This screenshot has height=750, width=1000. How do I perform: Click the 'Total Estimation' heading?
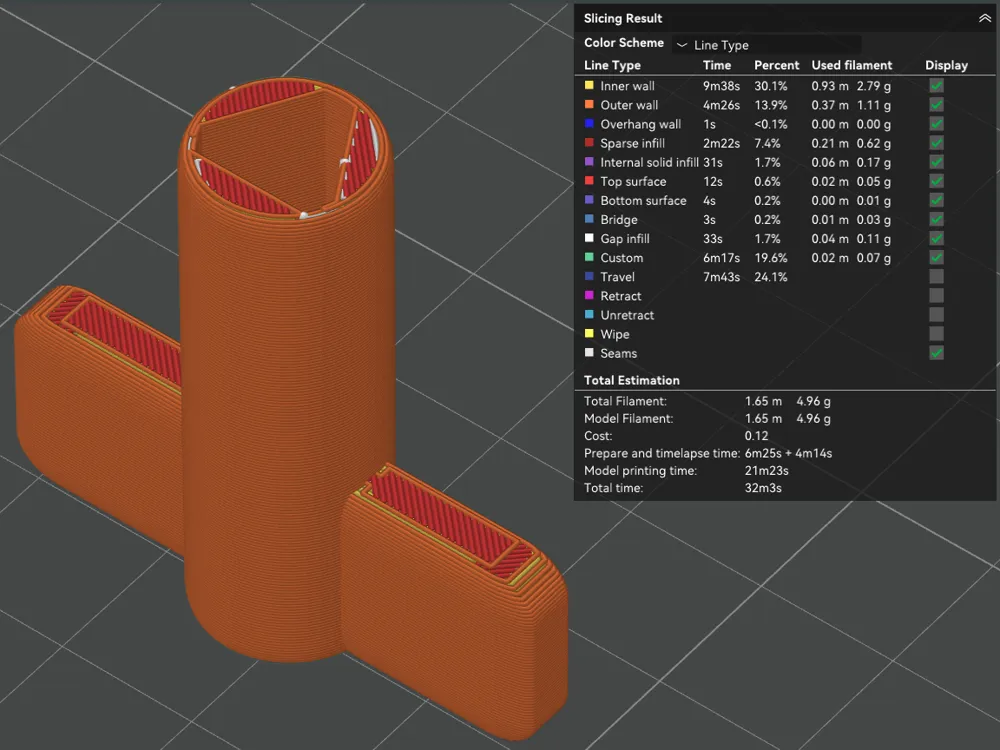631,381
